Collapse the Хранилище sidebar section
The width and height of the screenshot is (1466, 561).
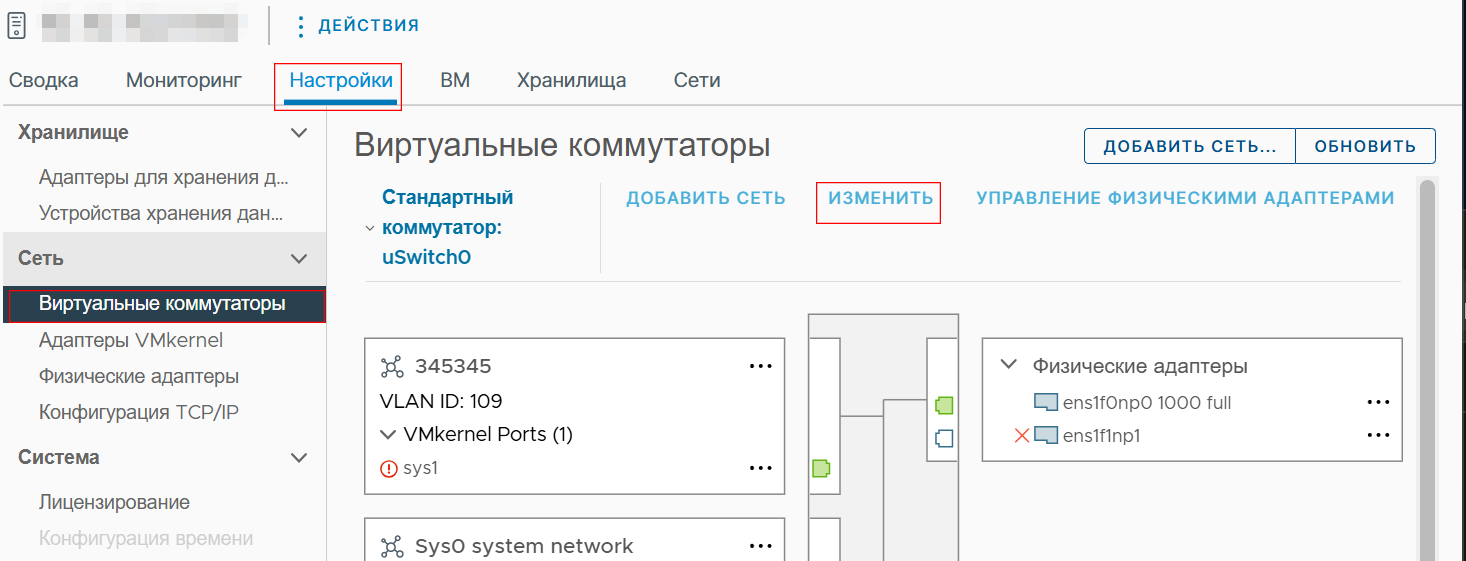tap(298, 133)
